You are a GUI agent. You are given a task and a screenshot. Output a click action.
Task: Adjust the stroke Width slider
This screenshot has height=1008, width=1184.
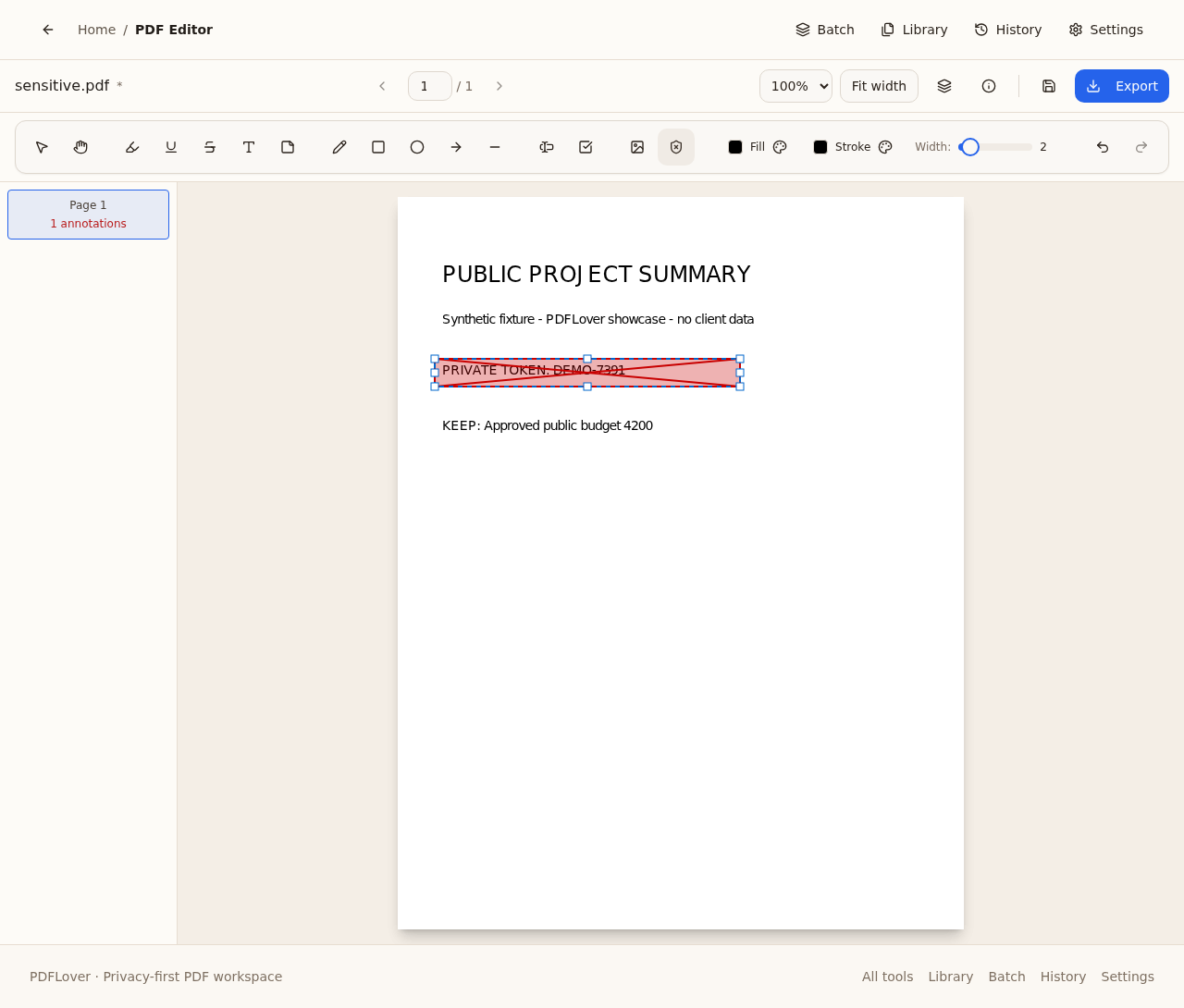coord(995,147)
